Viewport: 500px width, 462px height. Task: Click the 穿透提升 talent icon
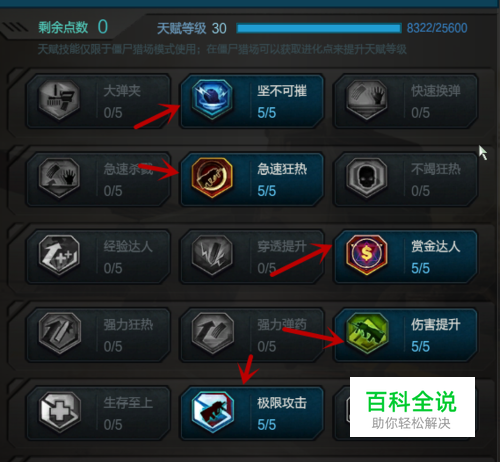[x=212, y=255]
